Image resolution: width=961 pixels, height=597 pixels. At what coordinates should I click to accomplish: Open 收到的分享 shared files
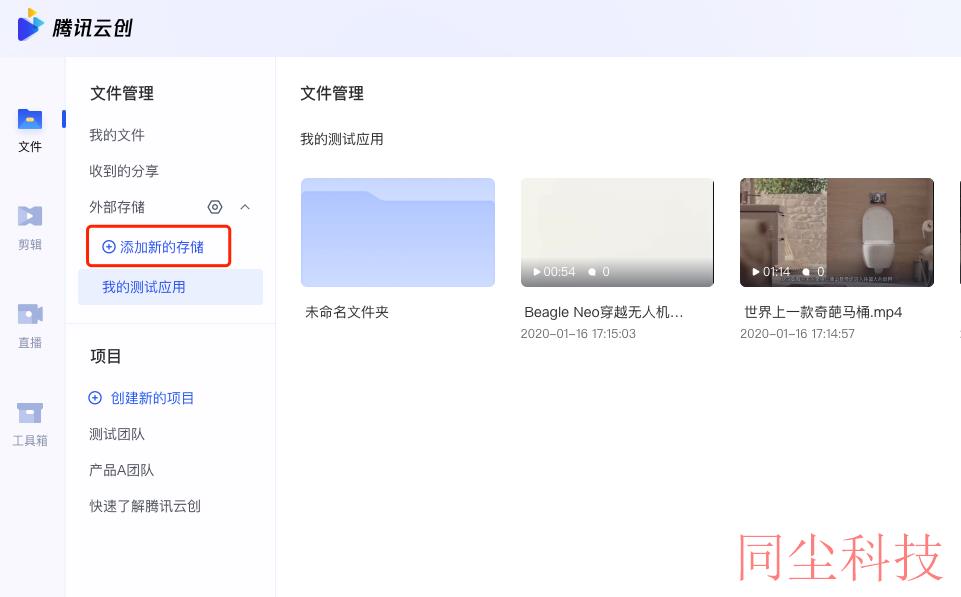click(124, 171)
